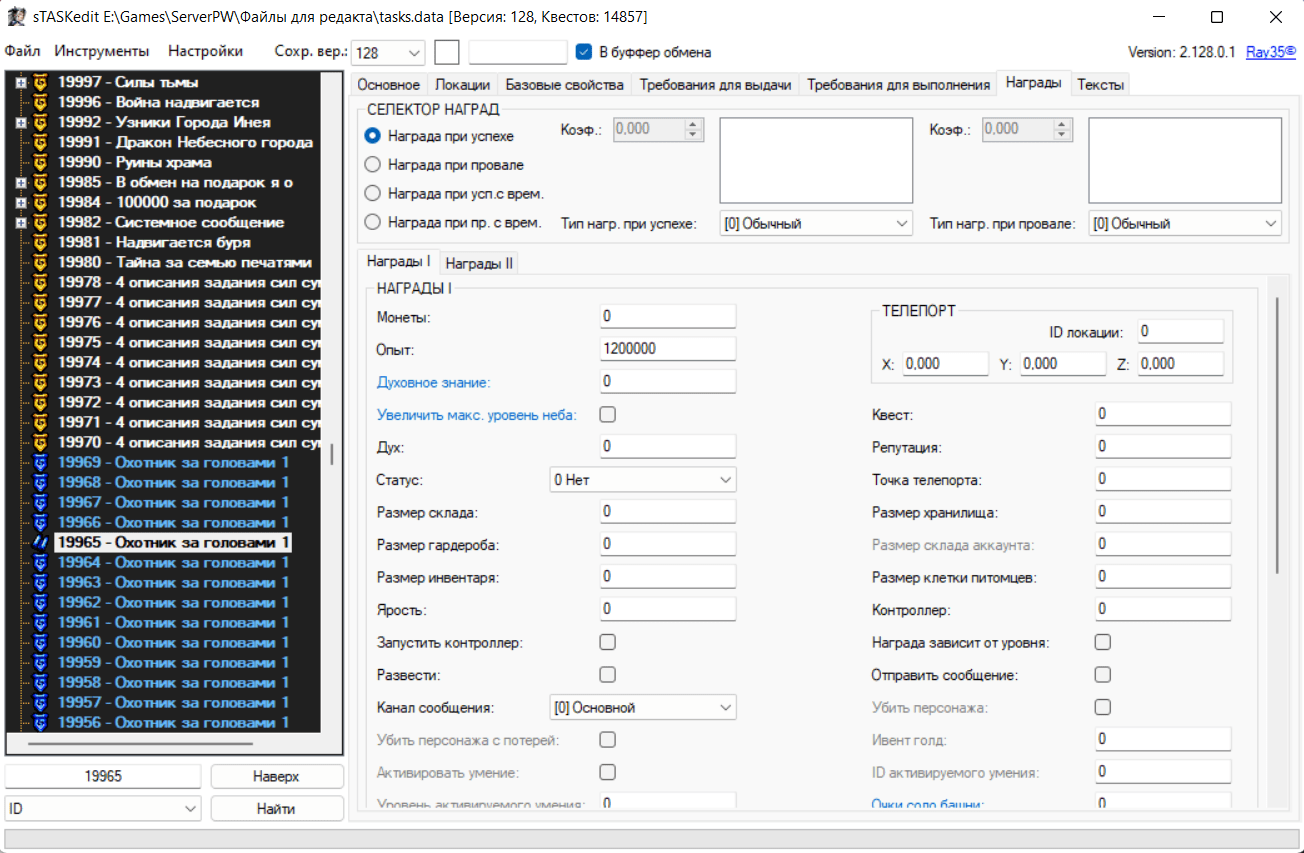
Task: Uncheck the 'В буффер обмена' checkbox
Action: click(585, 52)
